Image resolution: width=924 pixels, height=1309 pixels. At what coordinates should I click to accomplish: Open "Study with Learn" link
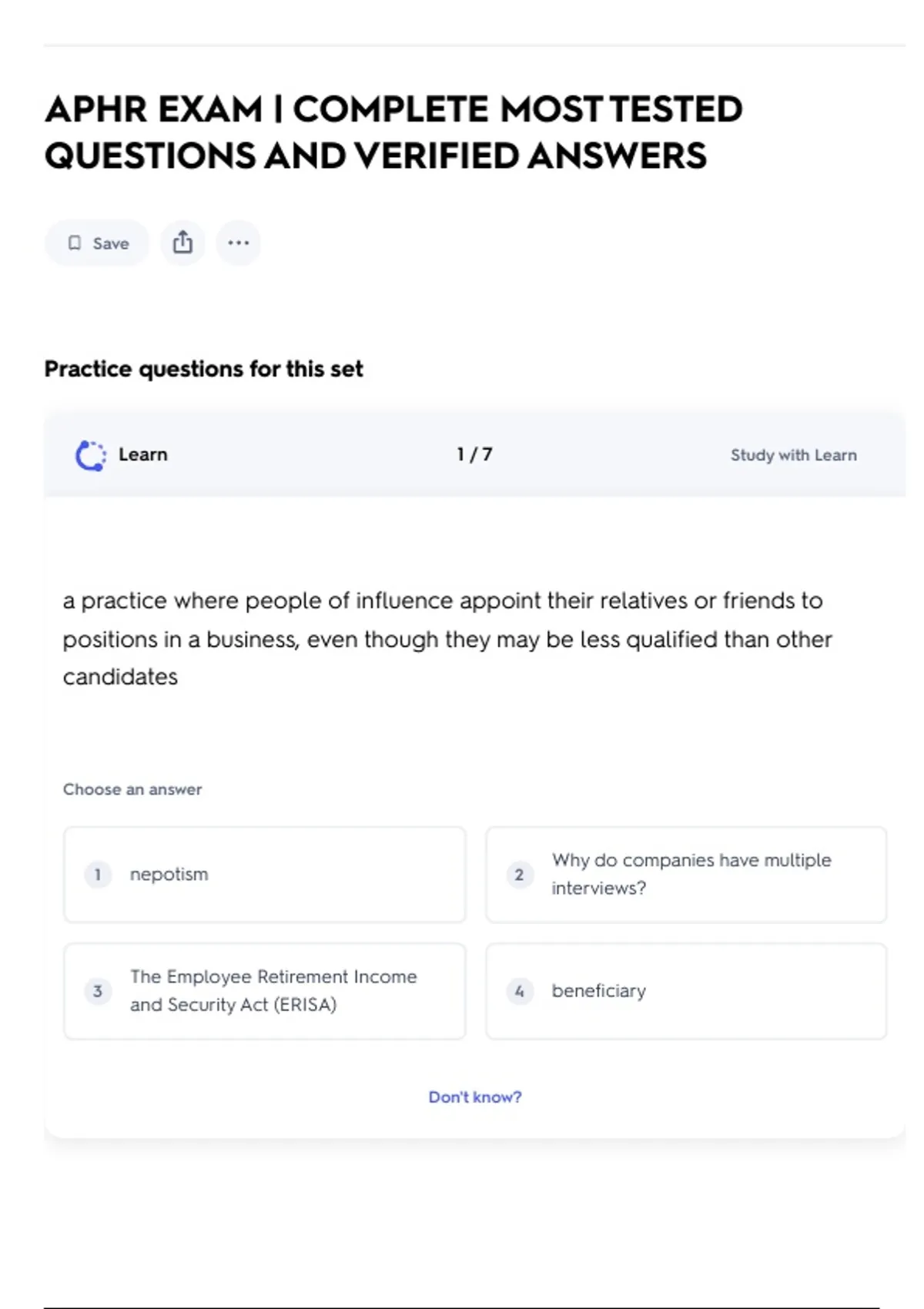click(793, 455)
